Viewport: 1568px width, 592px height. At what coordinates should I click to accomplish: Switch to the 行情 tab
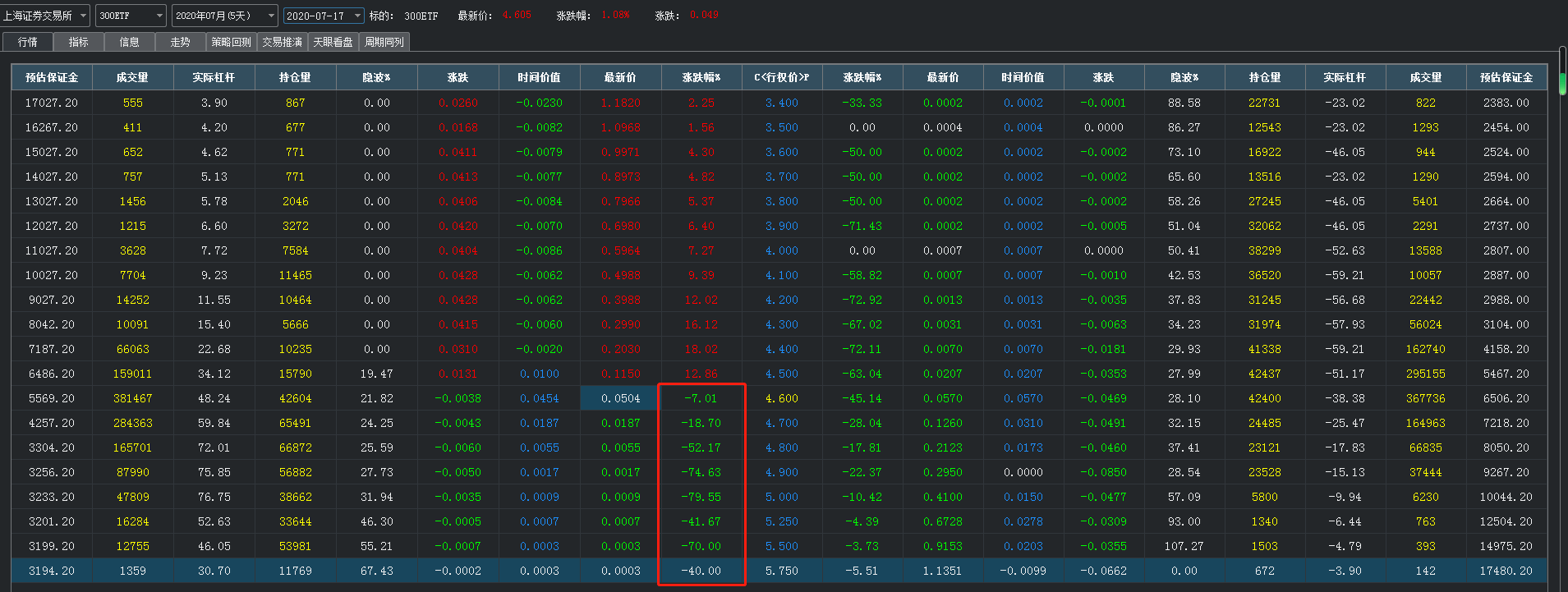pyautogui.click(x=28, y=42)
